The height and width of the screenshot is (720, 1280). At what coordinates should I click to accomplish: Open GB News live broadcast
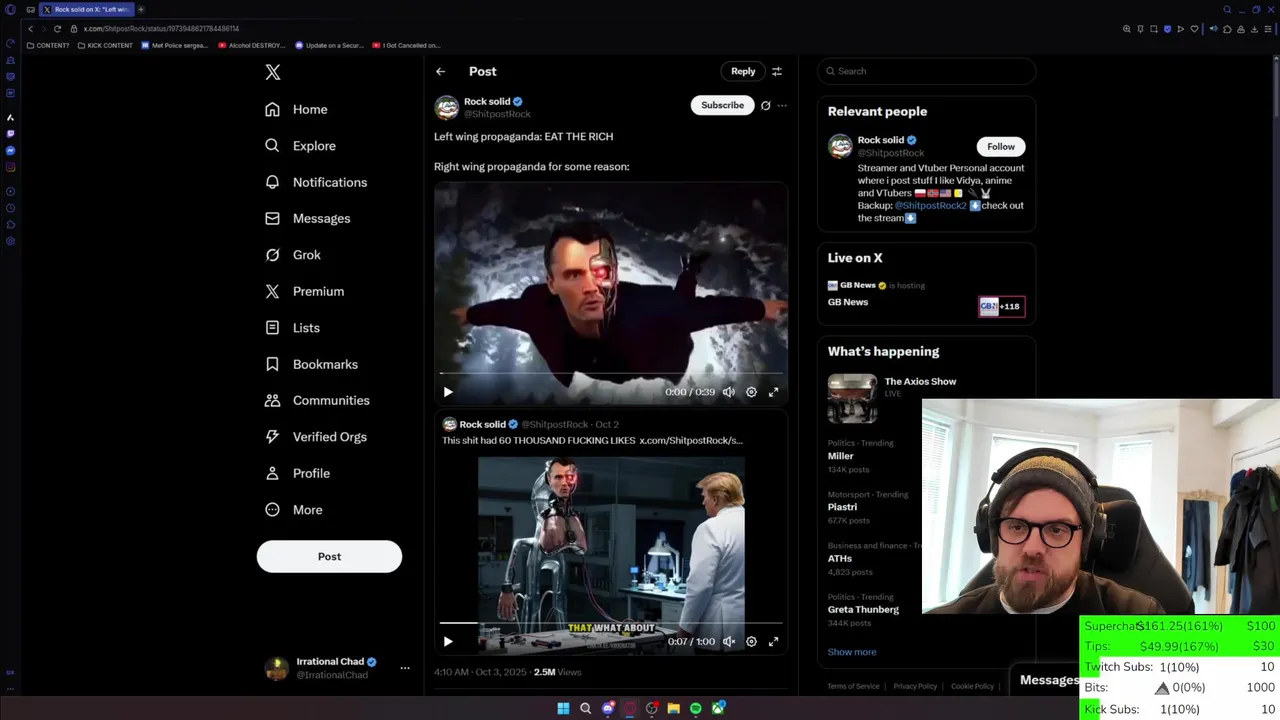tap(926, 295)
